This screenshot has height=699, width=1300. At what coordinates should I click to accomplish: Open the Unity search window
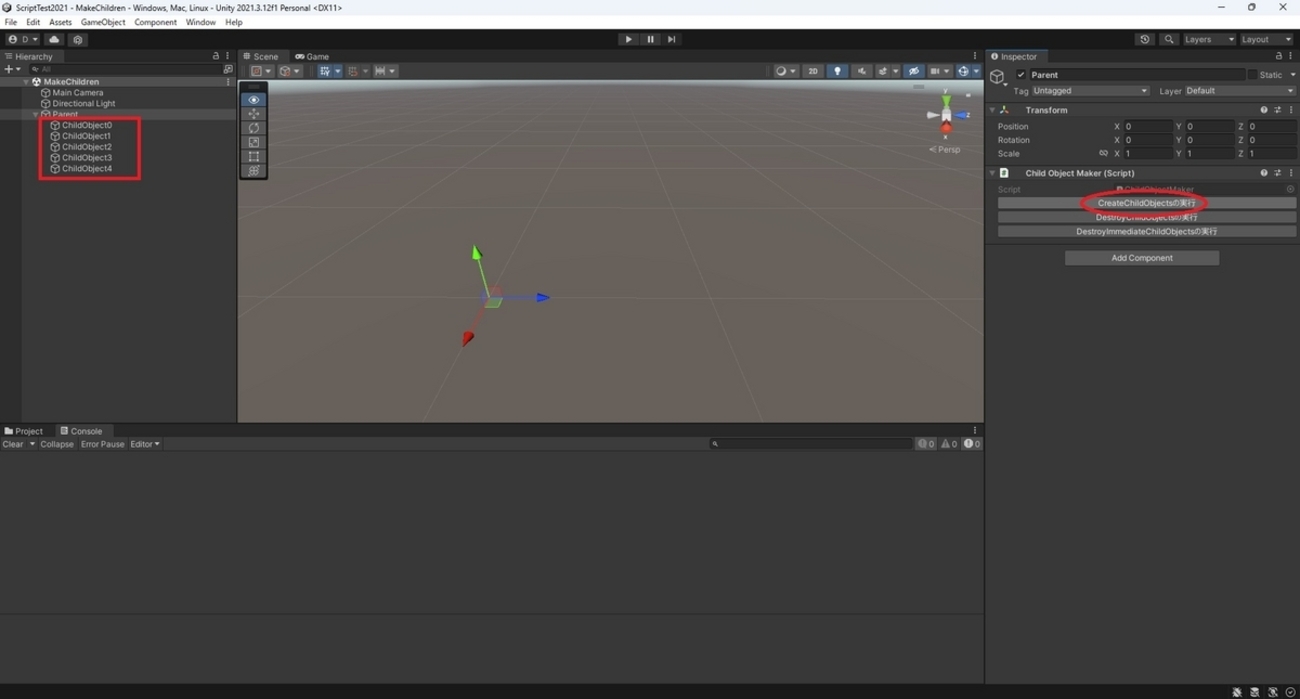click(x=1168, y=39)
